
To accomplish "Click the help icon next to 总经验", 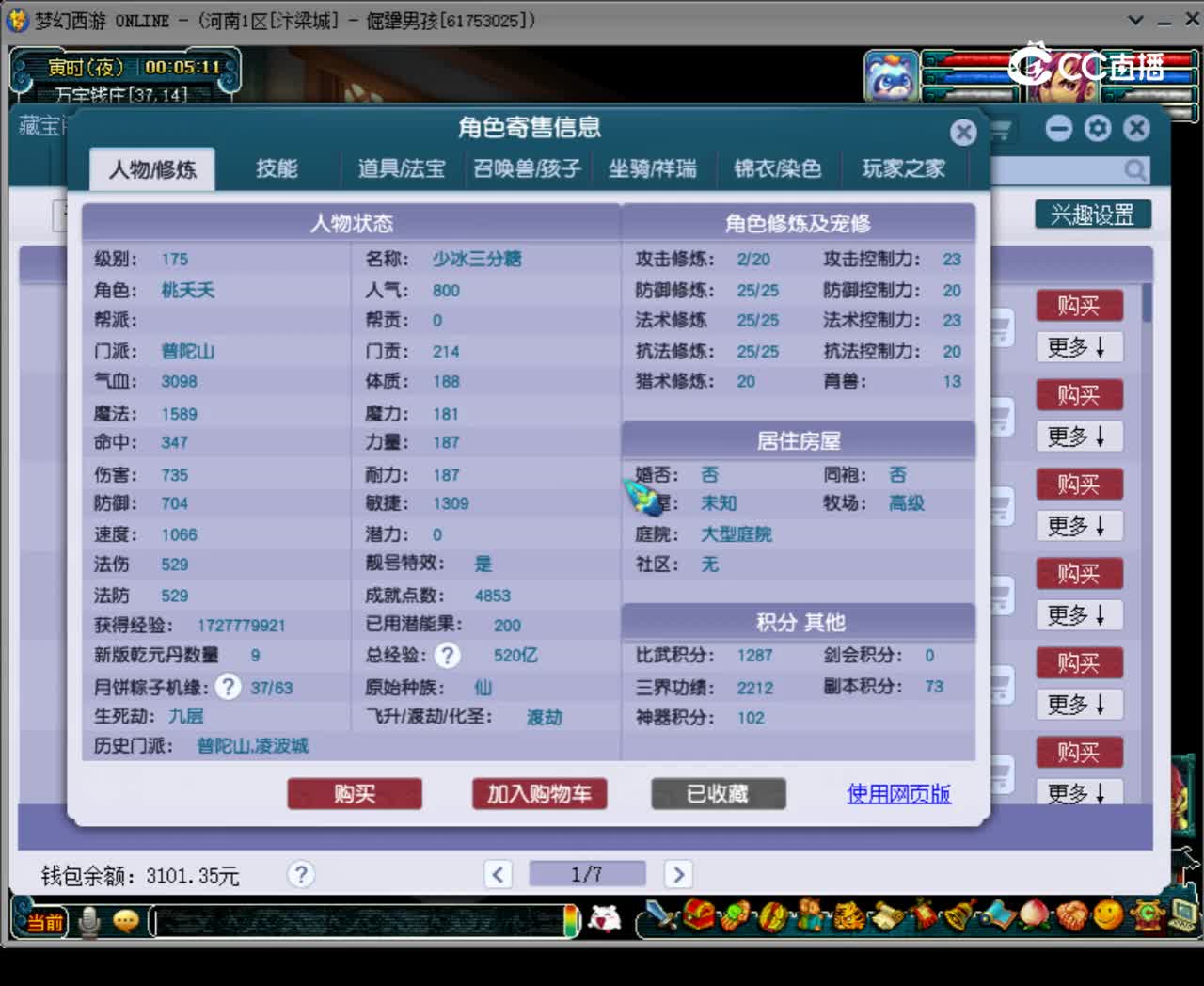I will (x=448, y=655).
